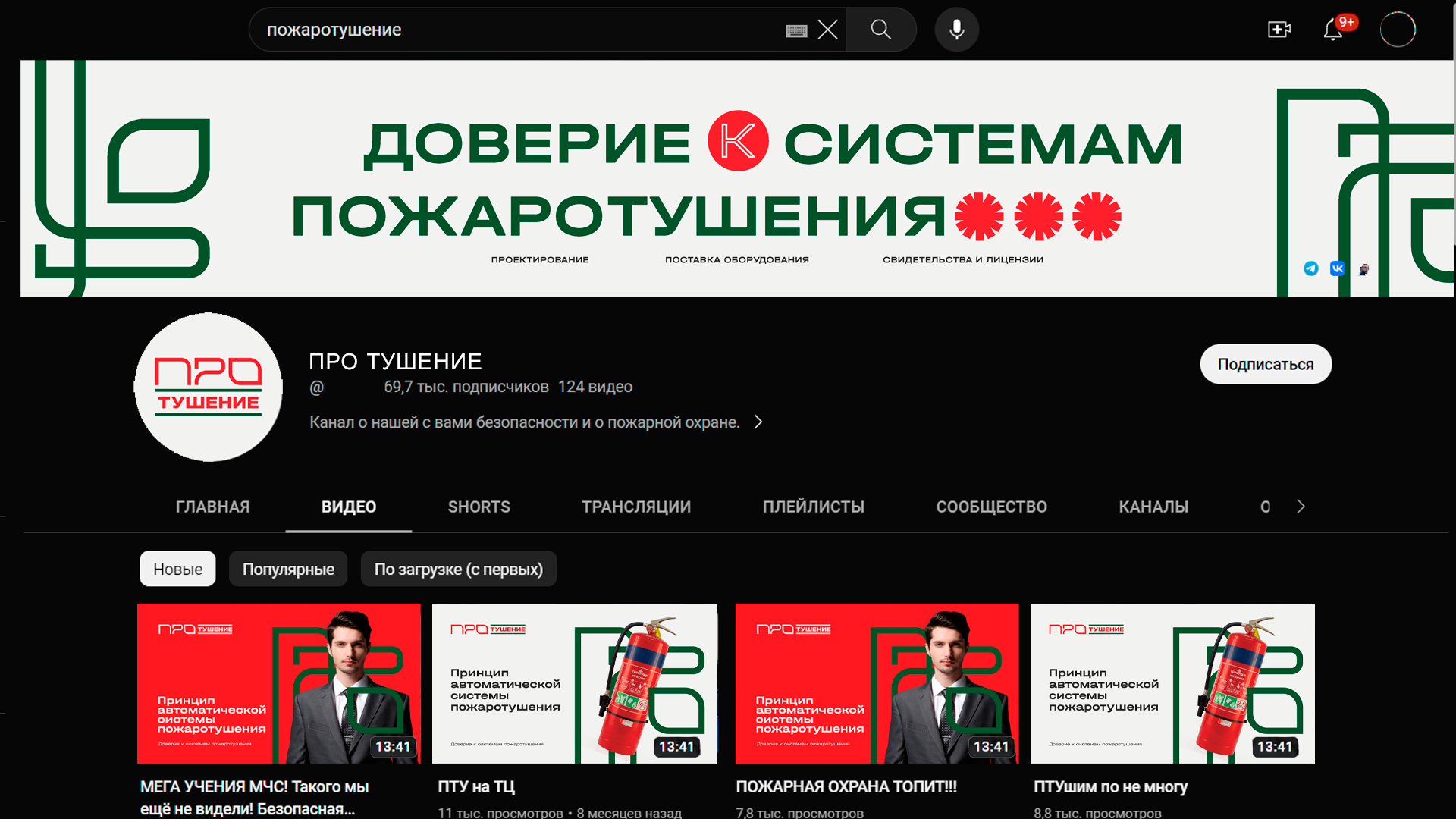Select the Популярные sort filter
Viewport: 1456px width, 819px height.
288,569
